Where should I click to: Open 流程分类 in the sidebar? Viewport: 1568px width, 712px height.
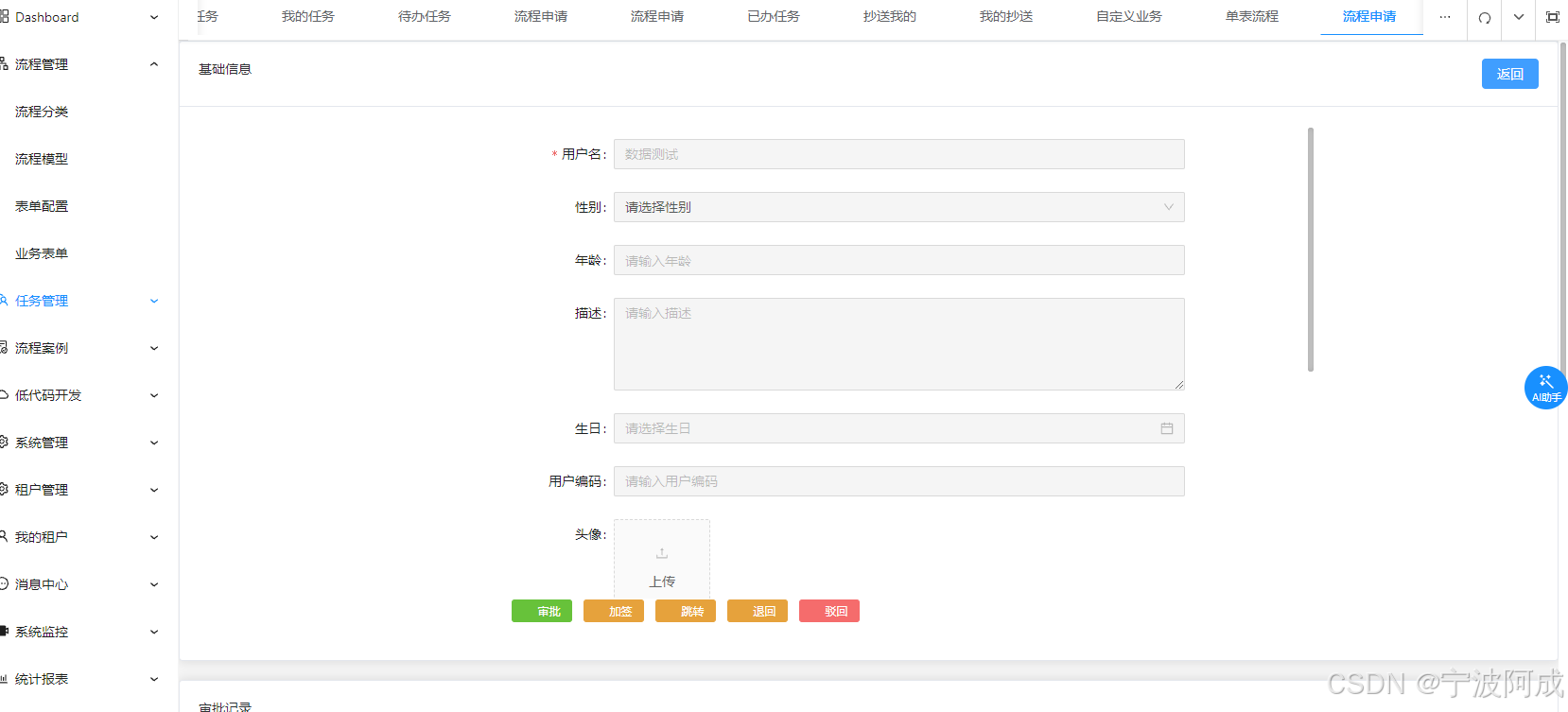[42, 112]
